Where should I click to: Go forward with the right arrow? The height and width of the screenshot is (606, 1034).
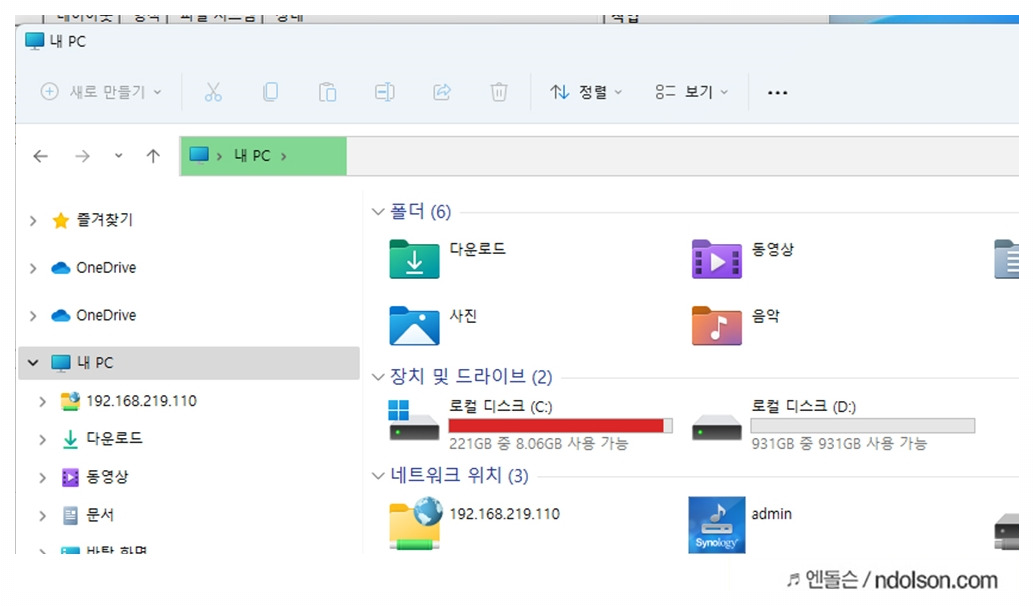tap(82, 156)
